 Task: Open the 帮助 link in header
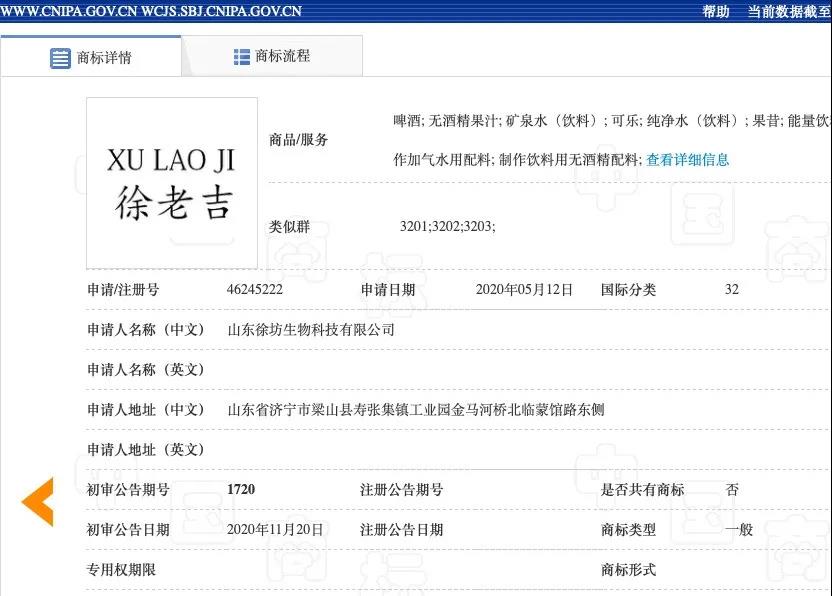[716, 11]
